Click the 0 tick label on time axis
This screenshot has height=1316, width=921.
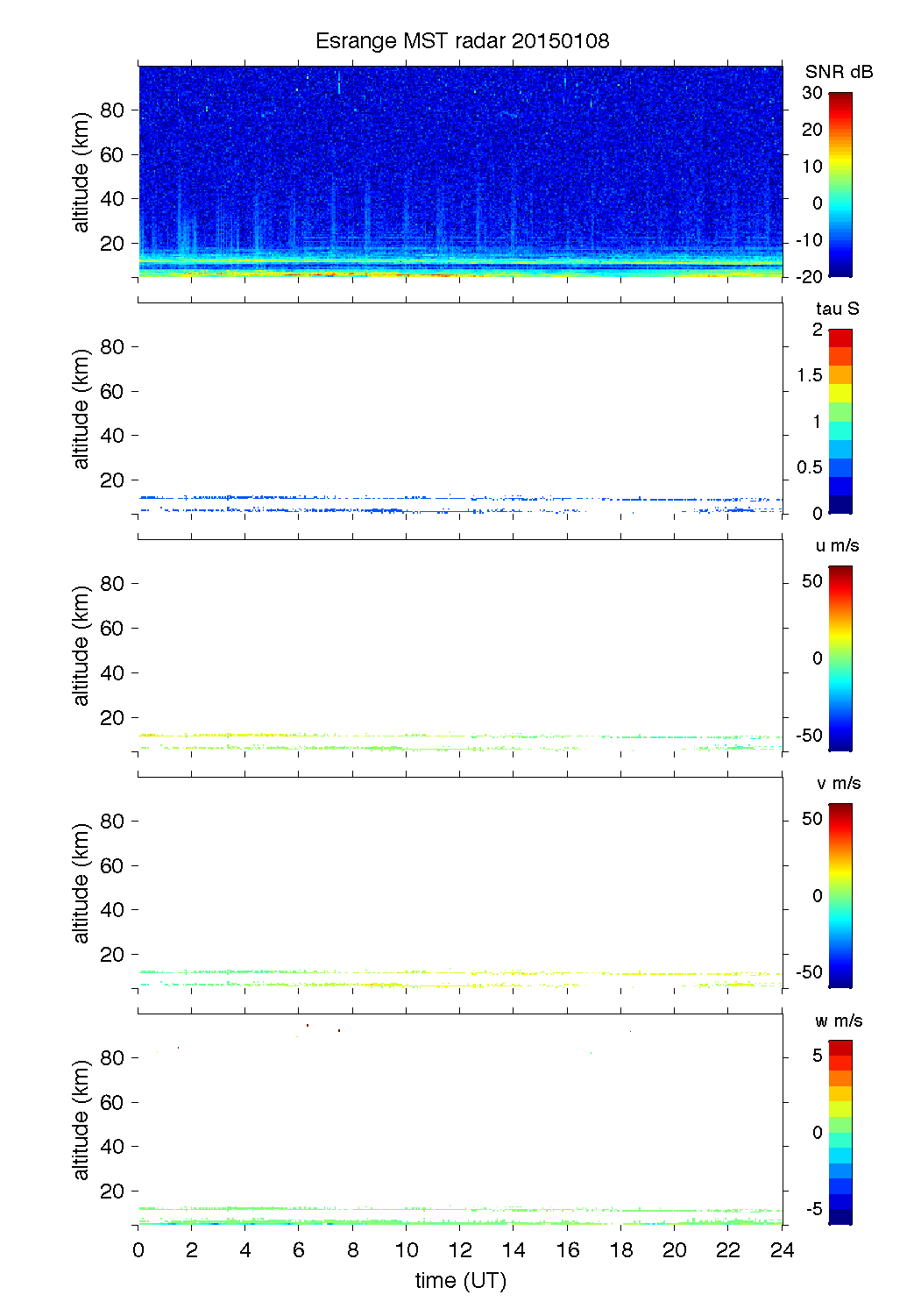pos(138,1250)
